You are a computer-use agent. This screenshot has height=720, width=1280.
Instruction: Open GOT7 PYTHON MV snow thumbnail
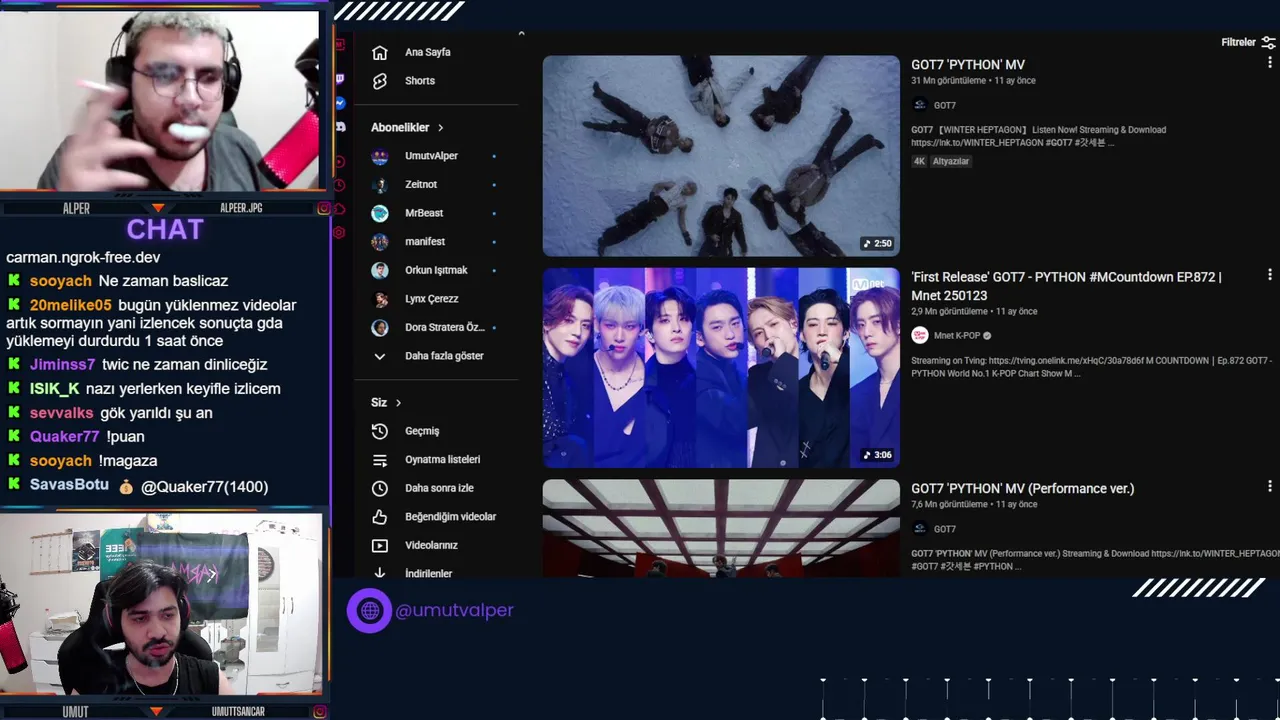click(721, 156)
